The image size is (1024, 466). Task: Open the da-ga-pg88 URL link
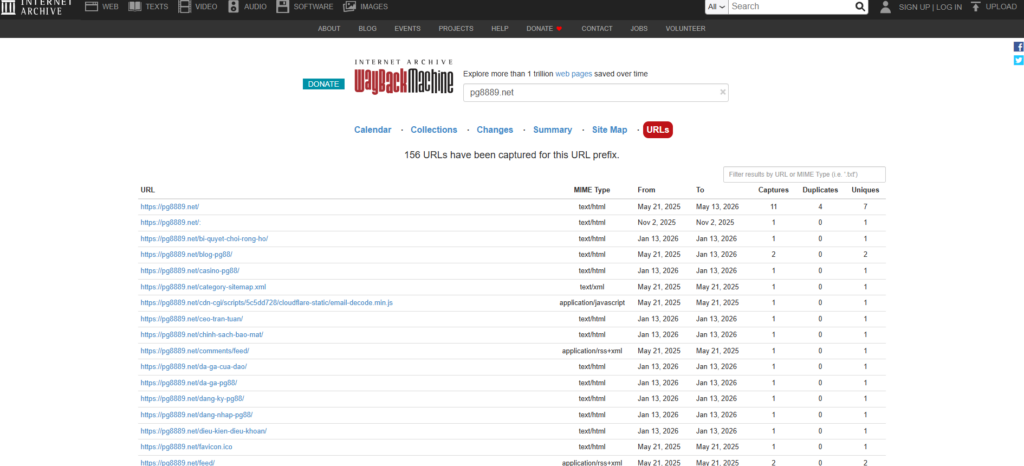click(x=189, y=382)
